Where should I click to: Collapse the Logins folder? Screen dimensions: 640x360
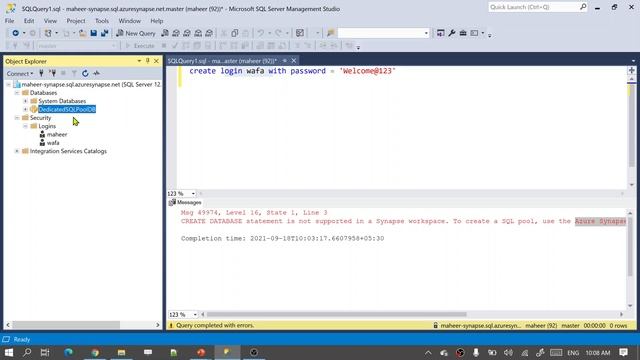(25, 126)
